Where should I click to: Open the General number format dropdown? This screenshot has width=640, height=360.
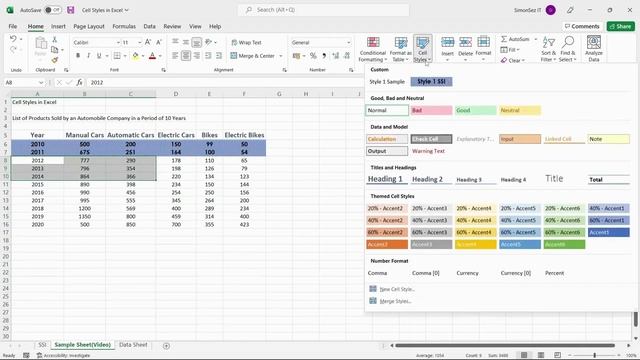coord(349,42)
